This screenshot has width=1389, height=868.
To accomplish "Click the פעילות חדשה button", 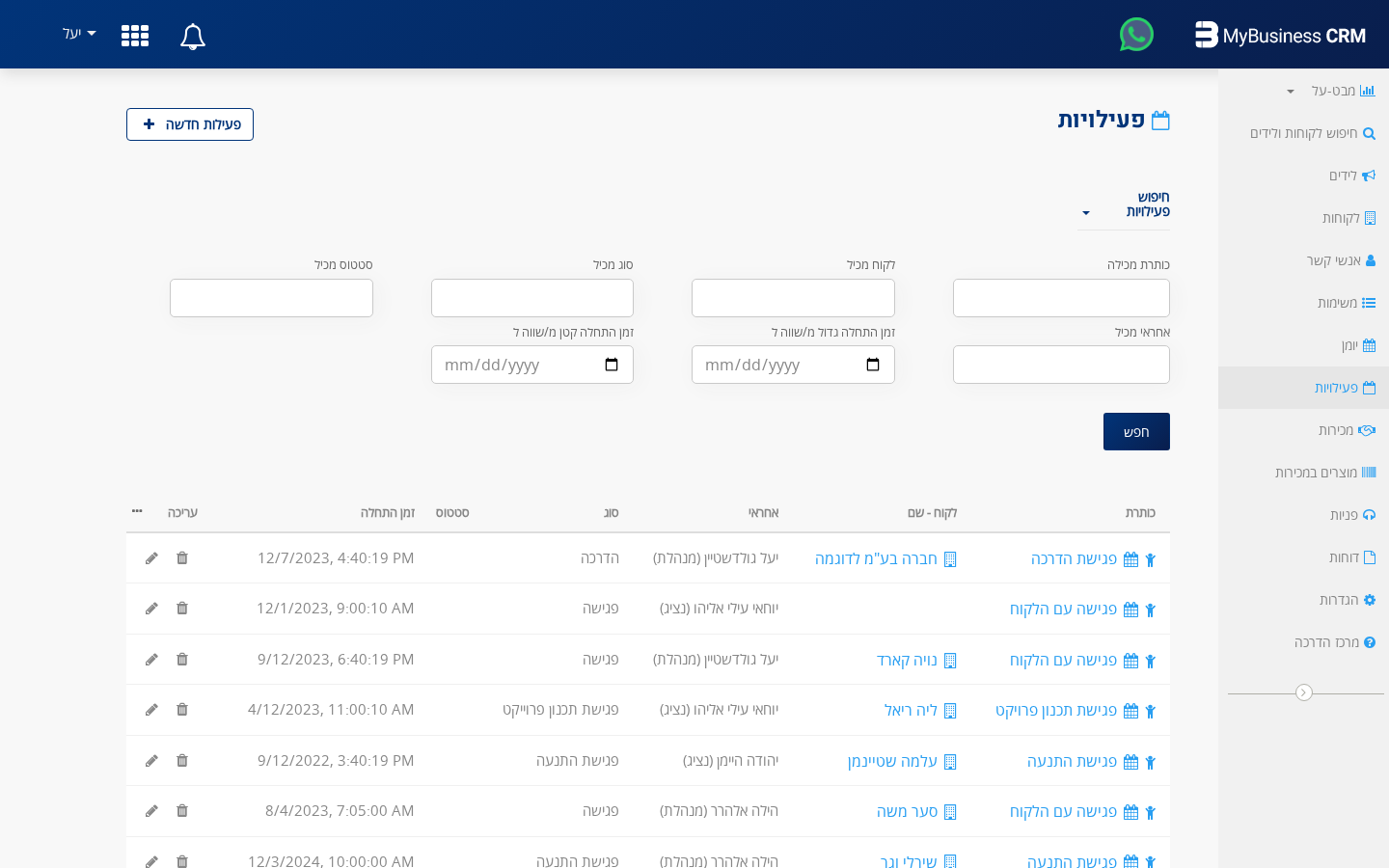I will [x=190, y=124].
